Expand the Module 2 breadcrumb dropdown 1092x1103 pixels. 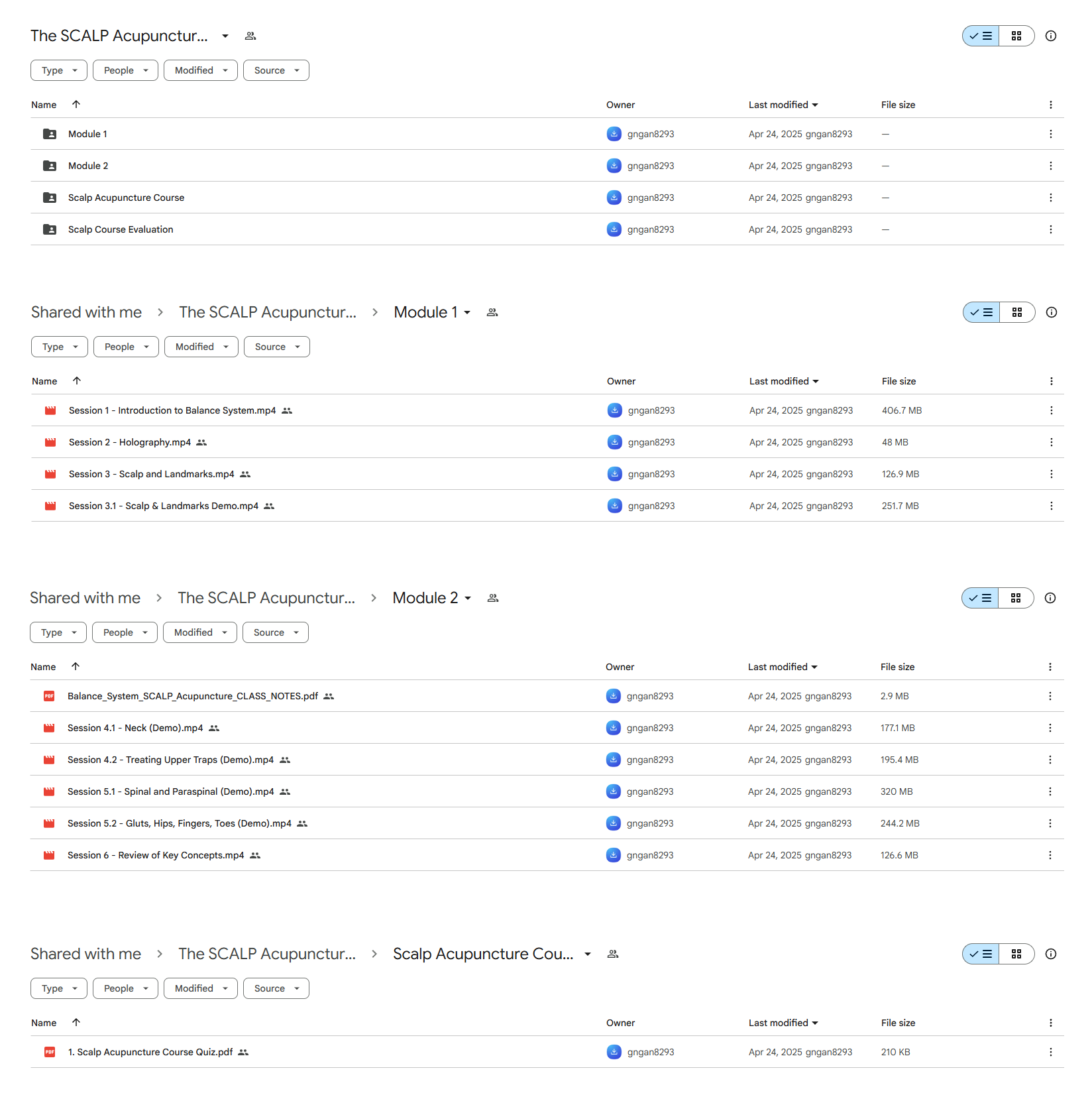tap(468, 598)
